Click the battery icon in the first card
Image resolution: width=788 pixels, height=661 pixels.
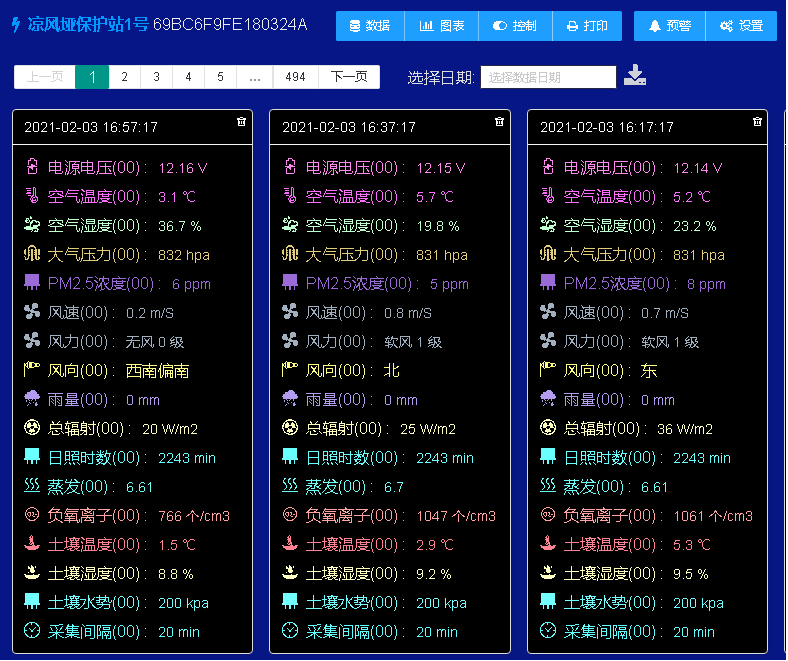click(x=32, y=167)
